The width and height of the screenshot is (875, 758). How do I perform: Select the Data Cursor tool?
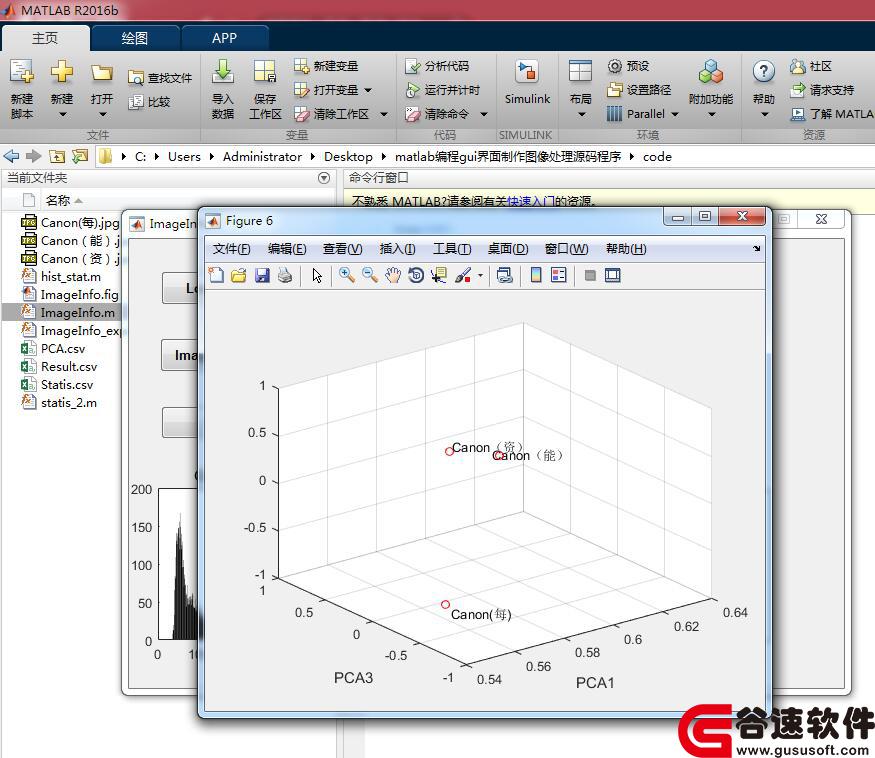[439, 275]
